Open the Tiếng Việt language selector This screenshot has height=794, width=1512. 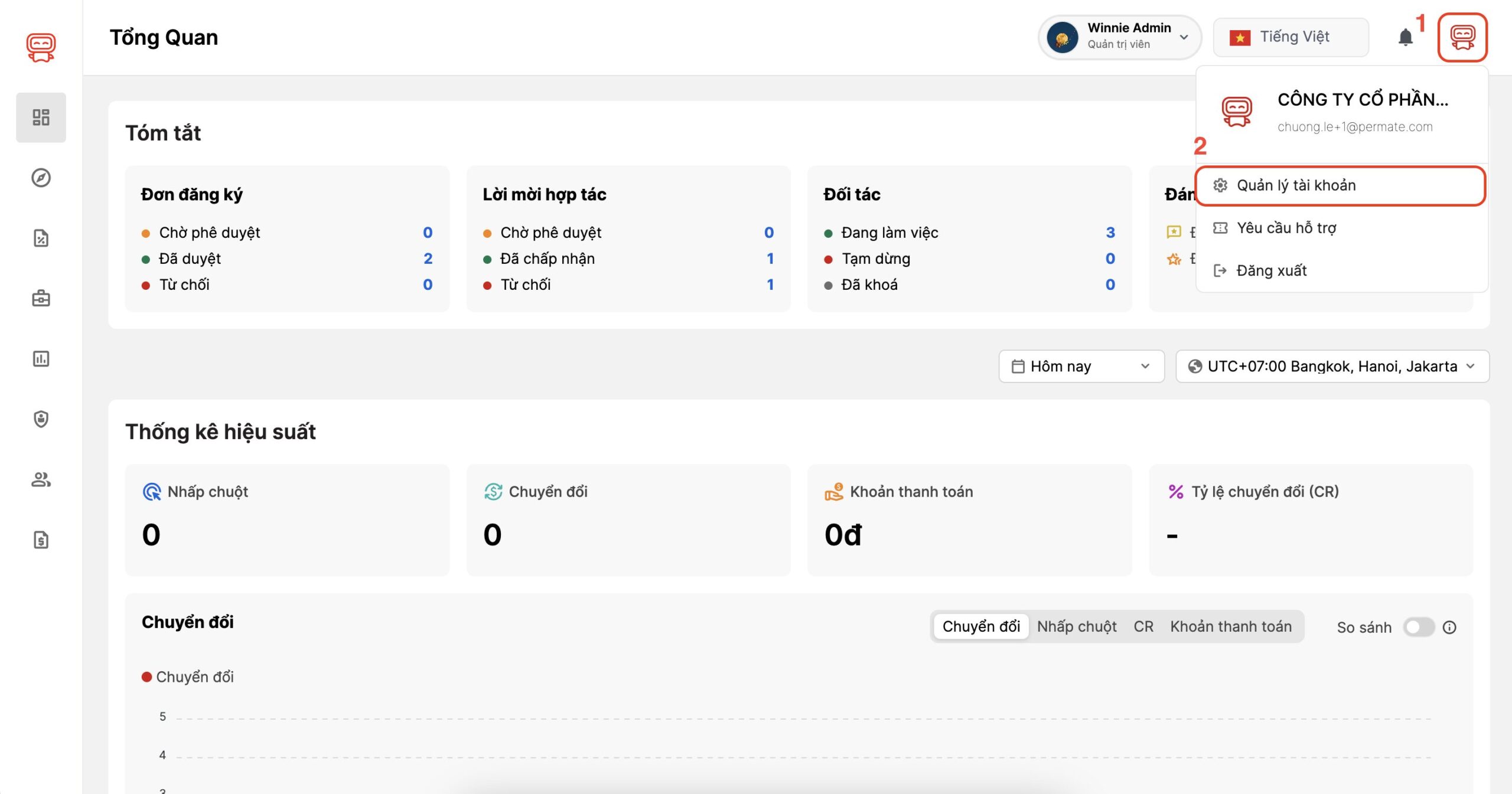pos(1291,37)
